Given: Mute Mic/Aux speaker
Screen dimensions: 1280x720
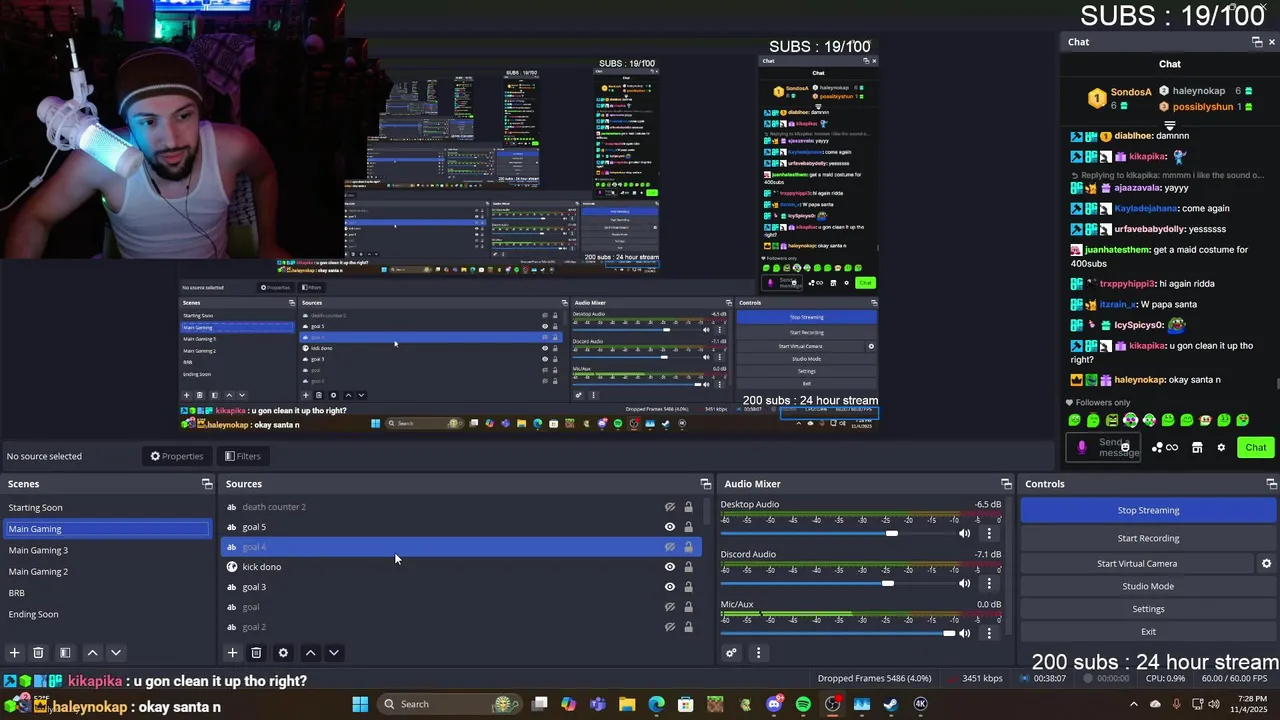Looking at the screenshot, I should [964, 633].
